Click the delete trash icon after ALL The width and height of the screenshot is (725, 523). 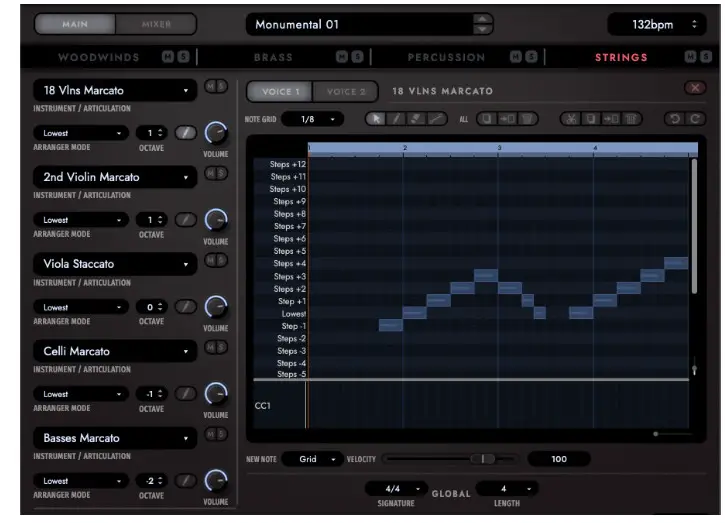point(529,119)
